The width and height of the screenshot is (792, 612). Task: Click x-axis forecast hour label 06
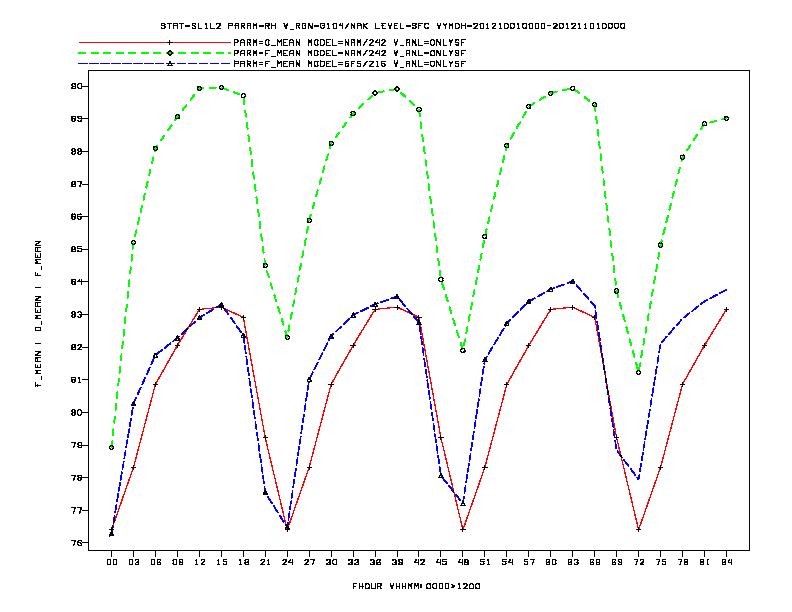point(156,562)
